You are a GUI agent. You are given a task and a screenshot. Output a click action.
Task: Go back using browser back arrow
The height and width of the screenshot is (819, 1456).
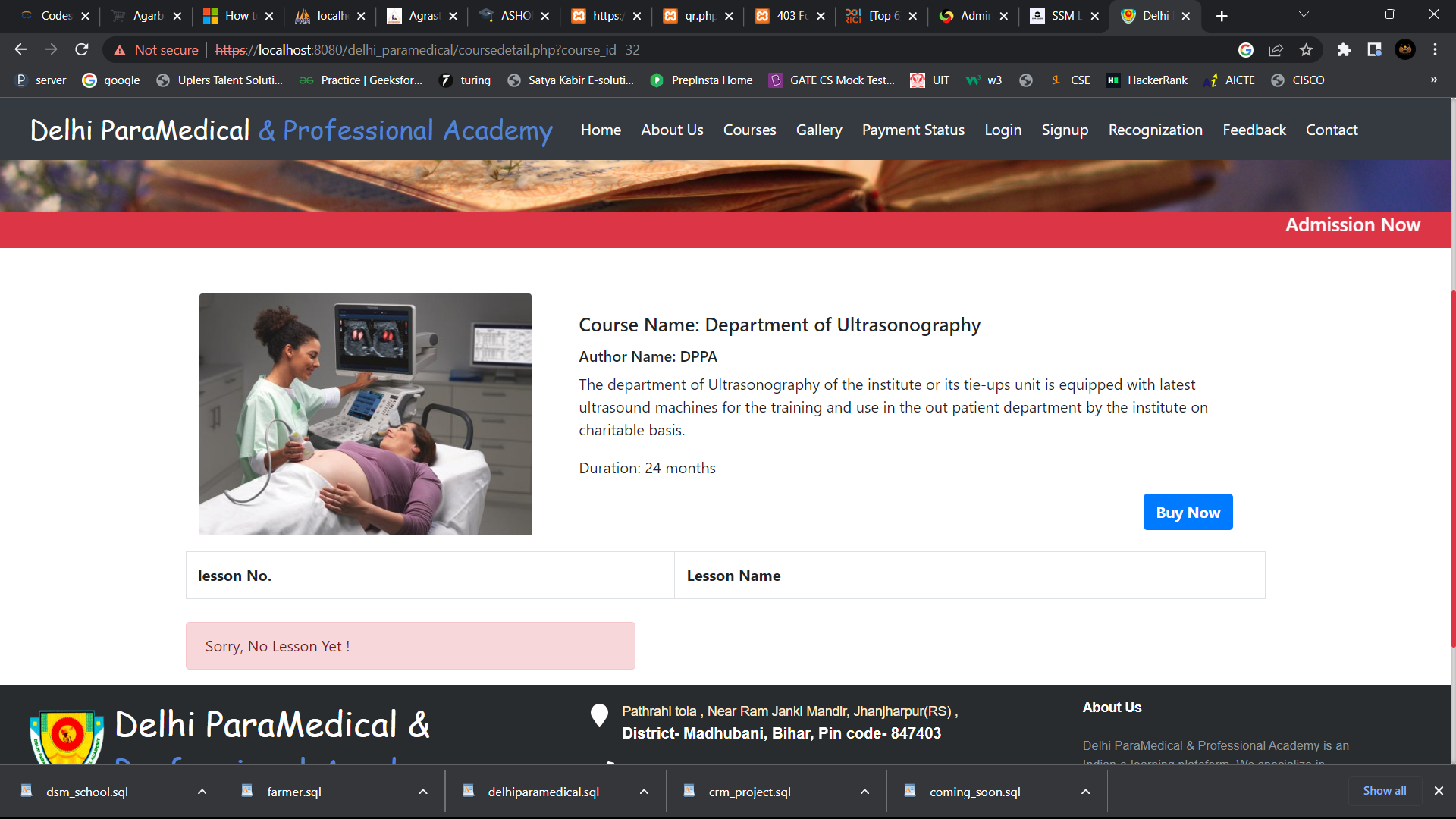pos(20,49)
